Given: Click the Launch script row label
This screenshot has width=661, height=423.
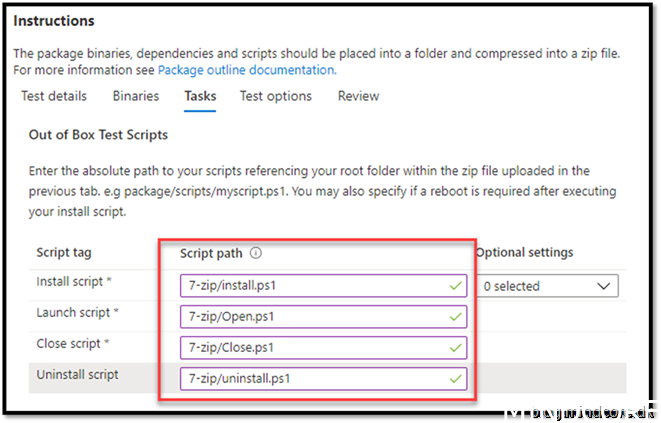Looking at the screenshot, I should (77, 313).
